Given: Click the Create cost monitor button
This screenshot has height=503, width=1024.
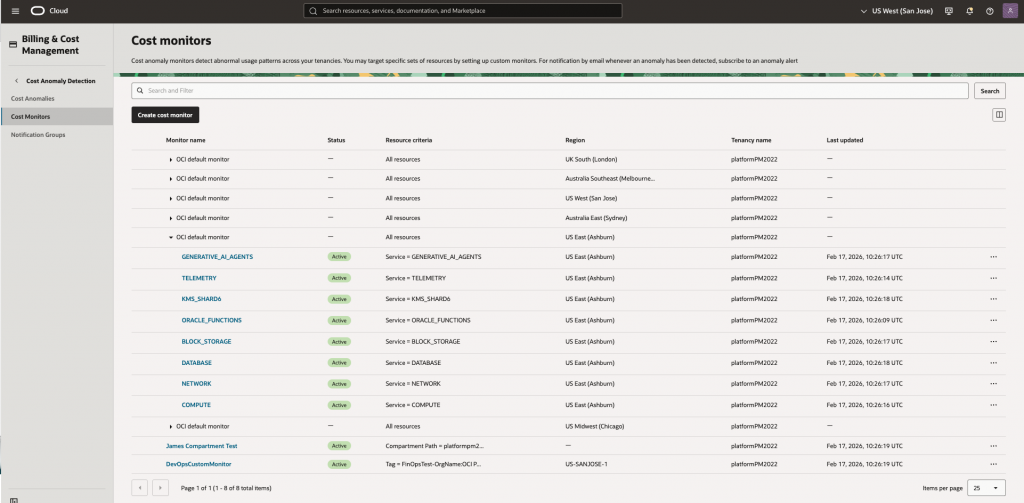Looking at the screenshot, I should coord(165,115).
